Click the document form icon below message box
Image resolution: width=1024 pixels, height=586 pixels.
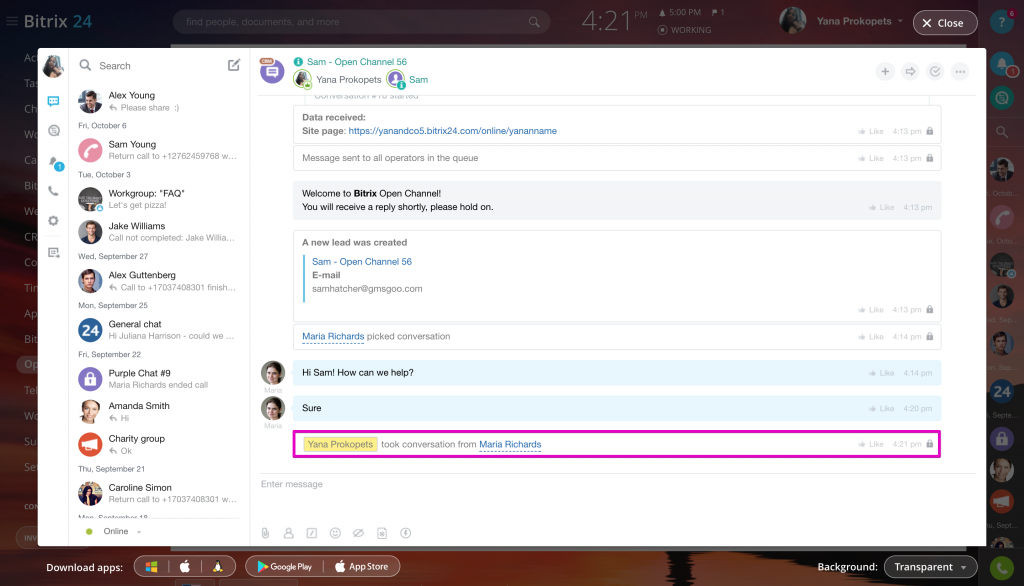click(382, 533)
